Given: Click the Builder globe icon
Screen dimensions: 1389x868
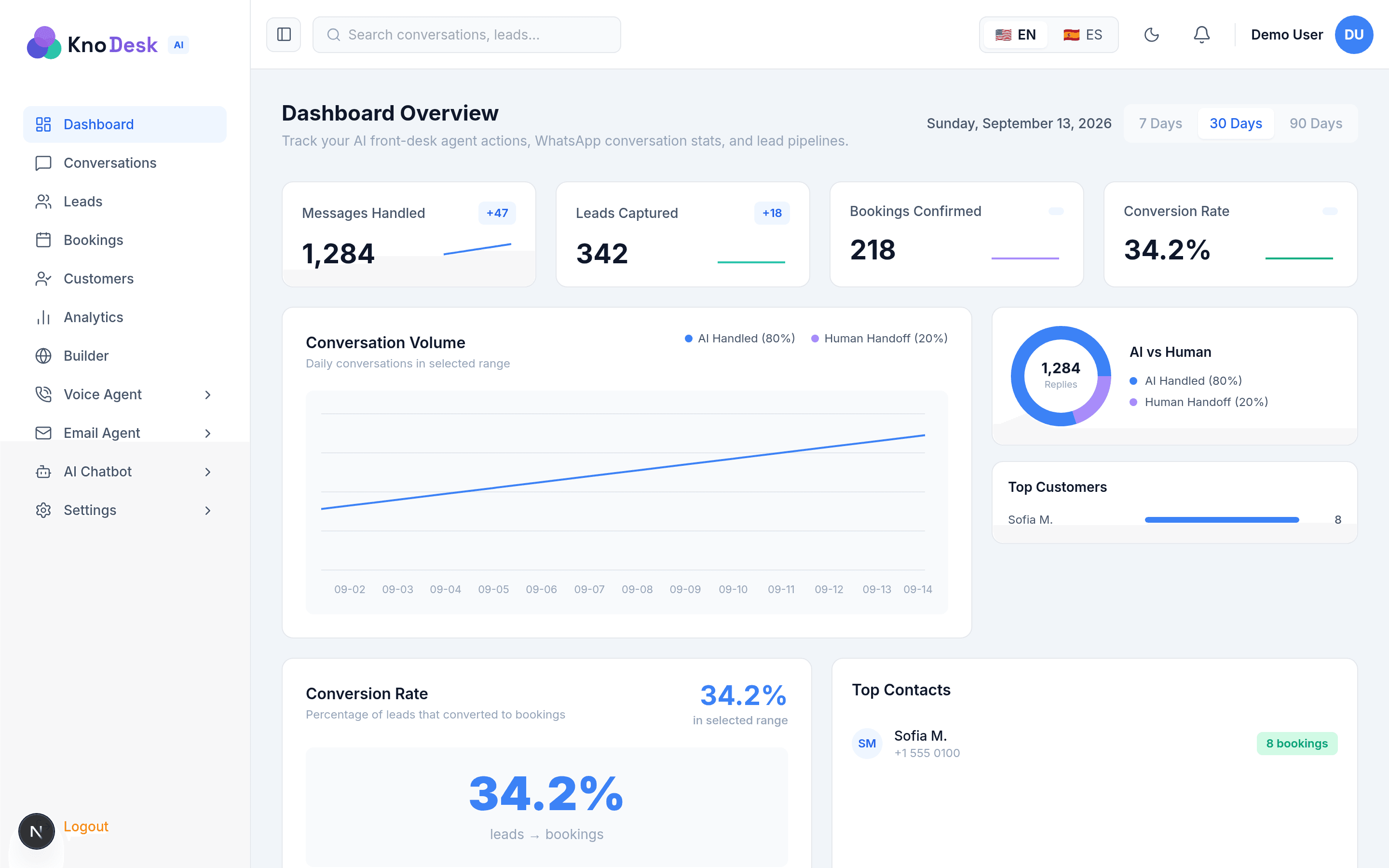Looking at the screenshot, I should (x=43, y=355).
